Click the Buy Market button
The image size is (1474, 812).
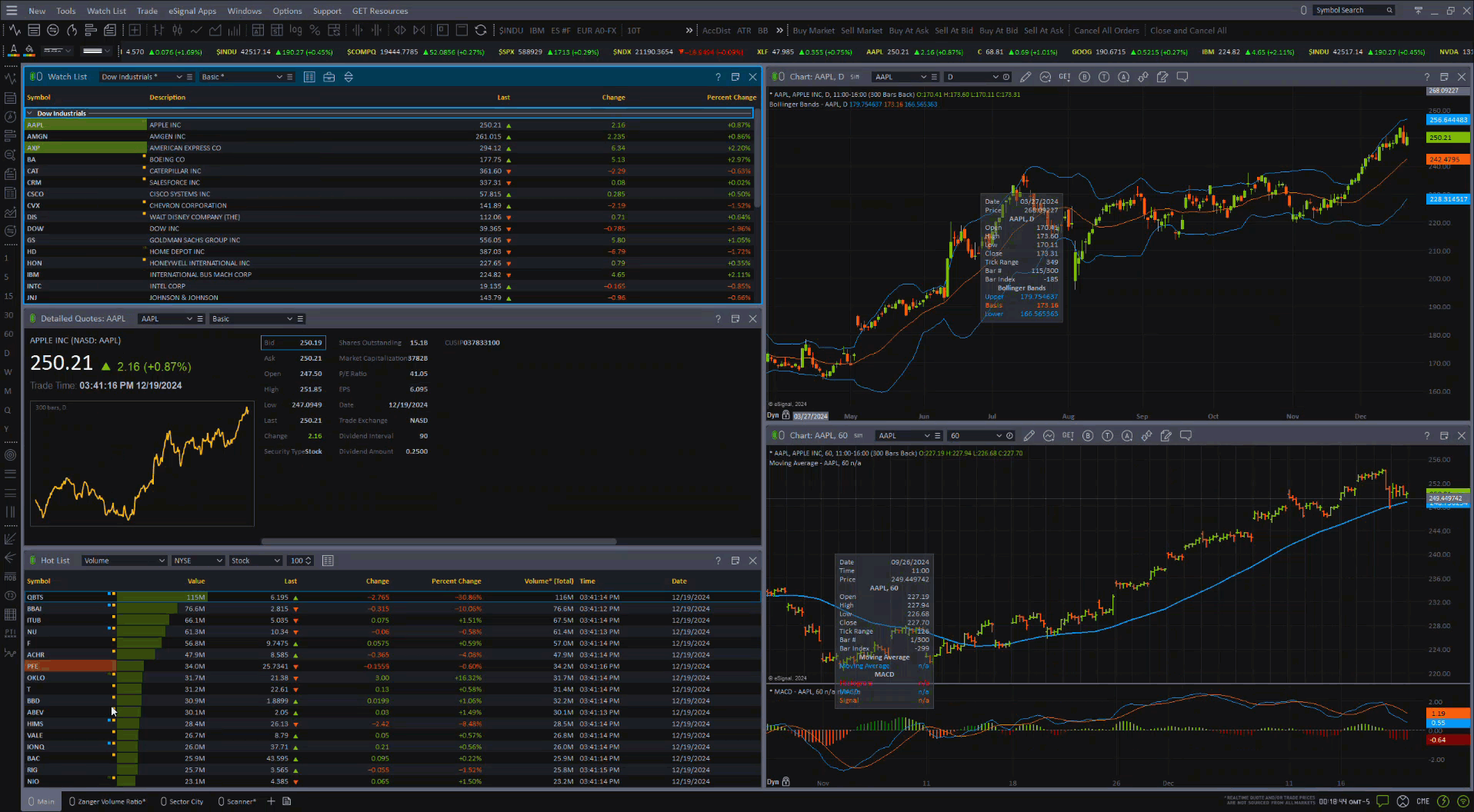tap(813, 31)
